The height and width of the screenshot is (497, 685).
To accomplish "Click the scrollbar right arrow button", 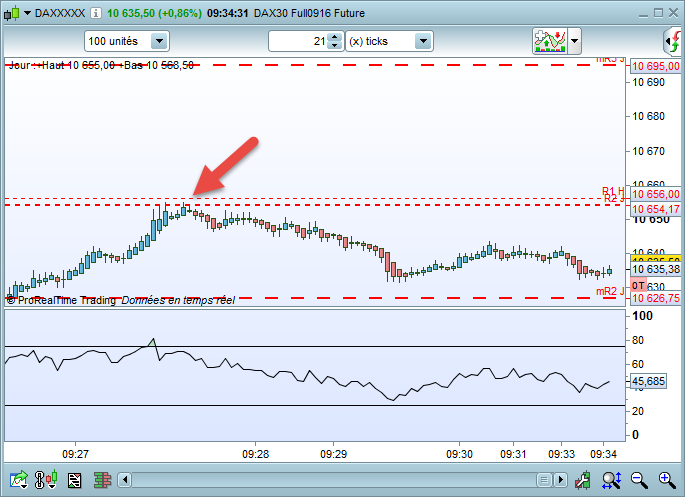I will coord(560,480).
